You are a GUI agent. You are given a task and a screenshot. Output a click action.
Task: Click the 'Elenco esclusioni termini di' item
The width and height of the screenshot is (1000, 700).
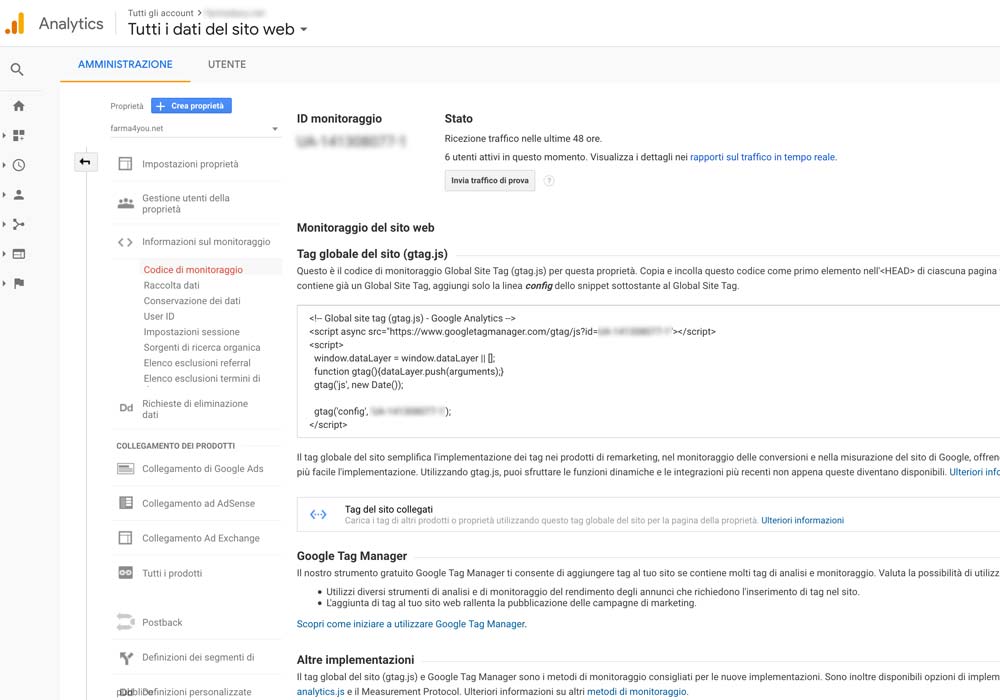tap(202, 379)
